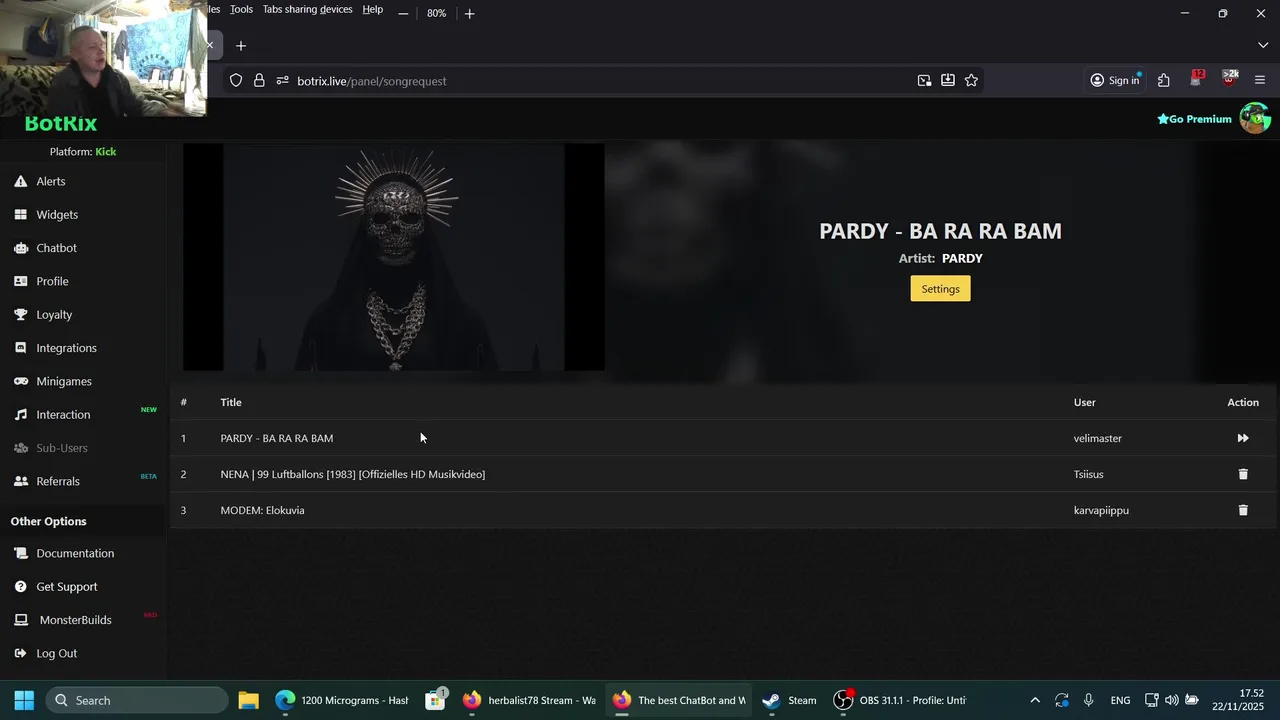Click the install-app icon in the address bar
The width and height of the screenshot is (1280, 720).
(x=947, y=80)
